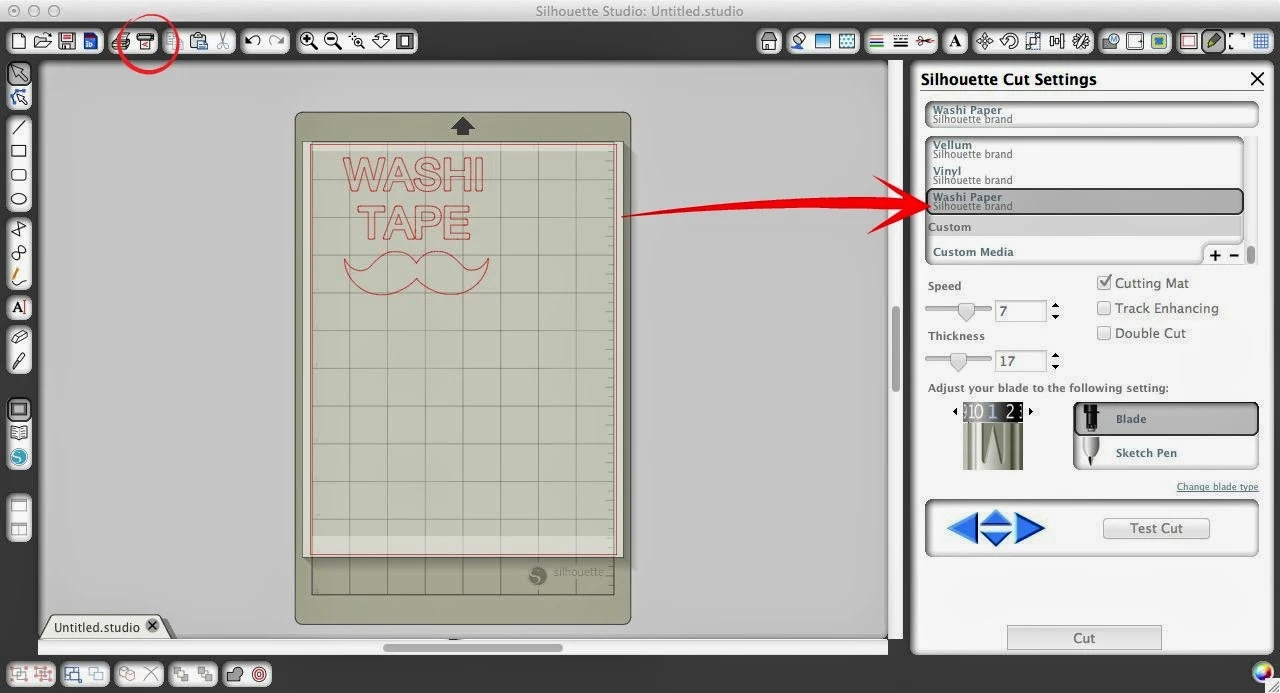
Task: Click the Speed value field
Action: click(x=1021, y=311)
